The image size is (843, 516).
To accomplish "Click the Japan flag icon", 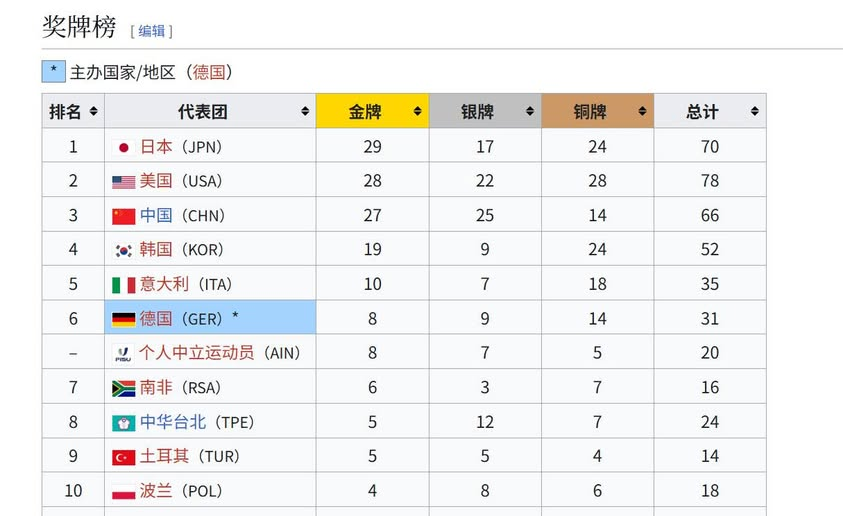I will (x=124, y=147).
